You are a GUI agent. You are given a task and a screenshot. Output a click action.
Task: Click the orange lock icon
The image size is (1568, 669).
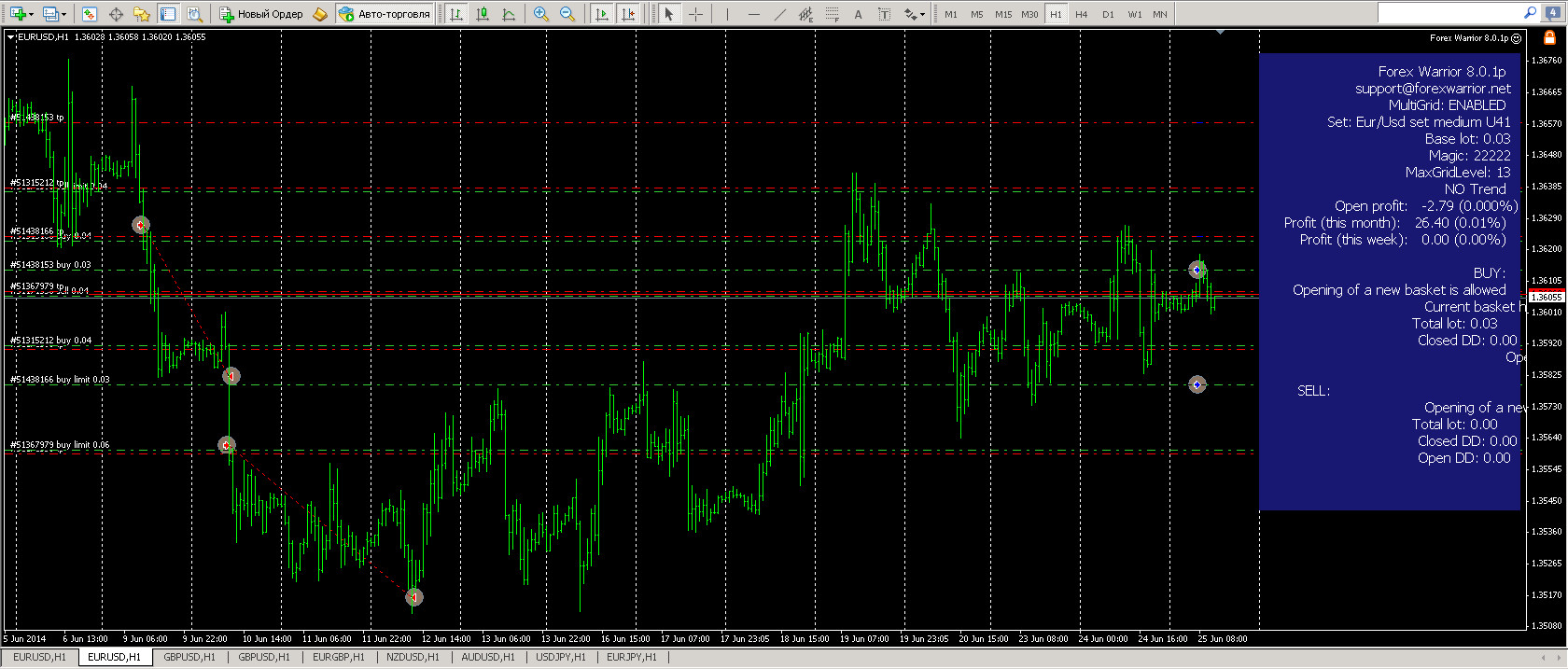(1549, 37)
